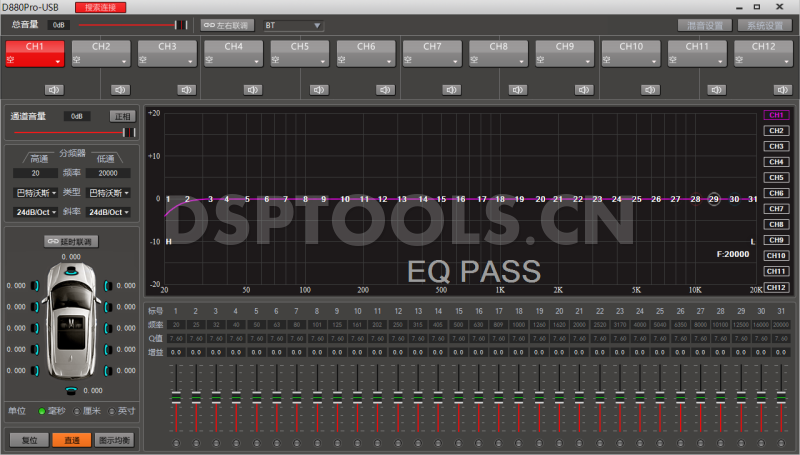Click the 延时联调 delay link button

point(71,242)
